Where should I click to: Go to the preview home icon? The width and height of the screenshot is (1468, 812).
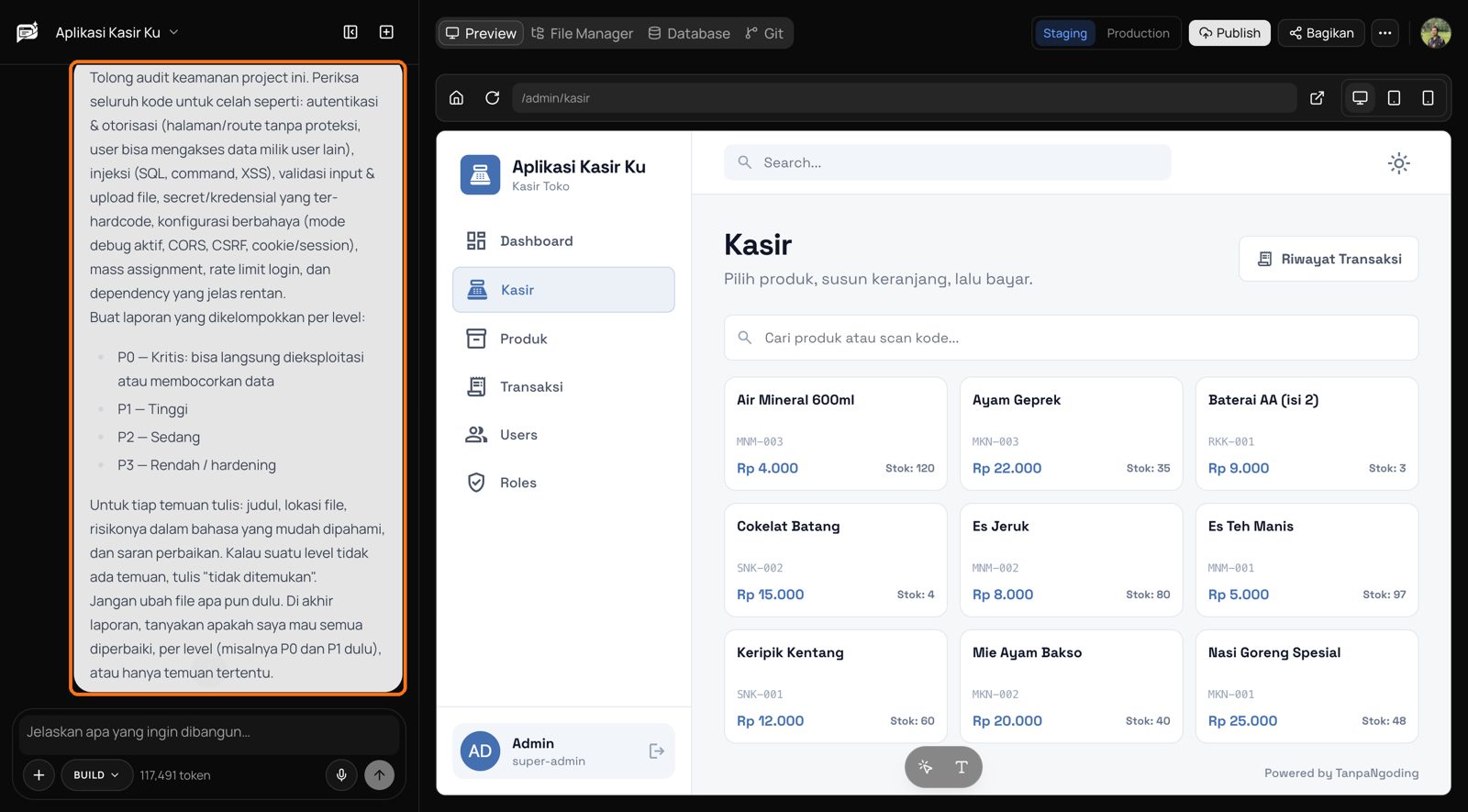(456, 98)
